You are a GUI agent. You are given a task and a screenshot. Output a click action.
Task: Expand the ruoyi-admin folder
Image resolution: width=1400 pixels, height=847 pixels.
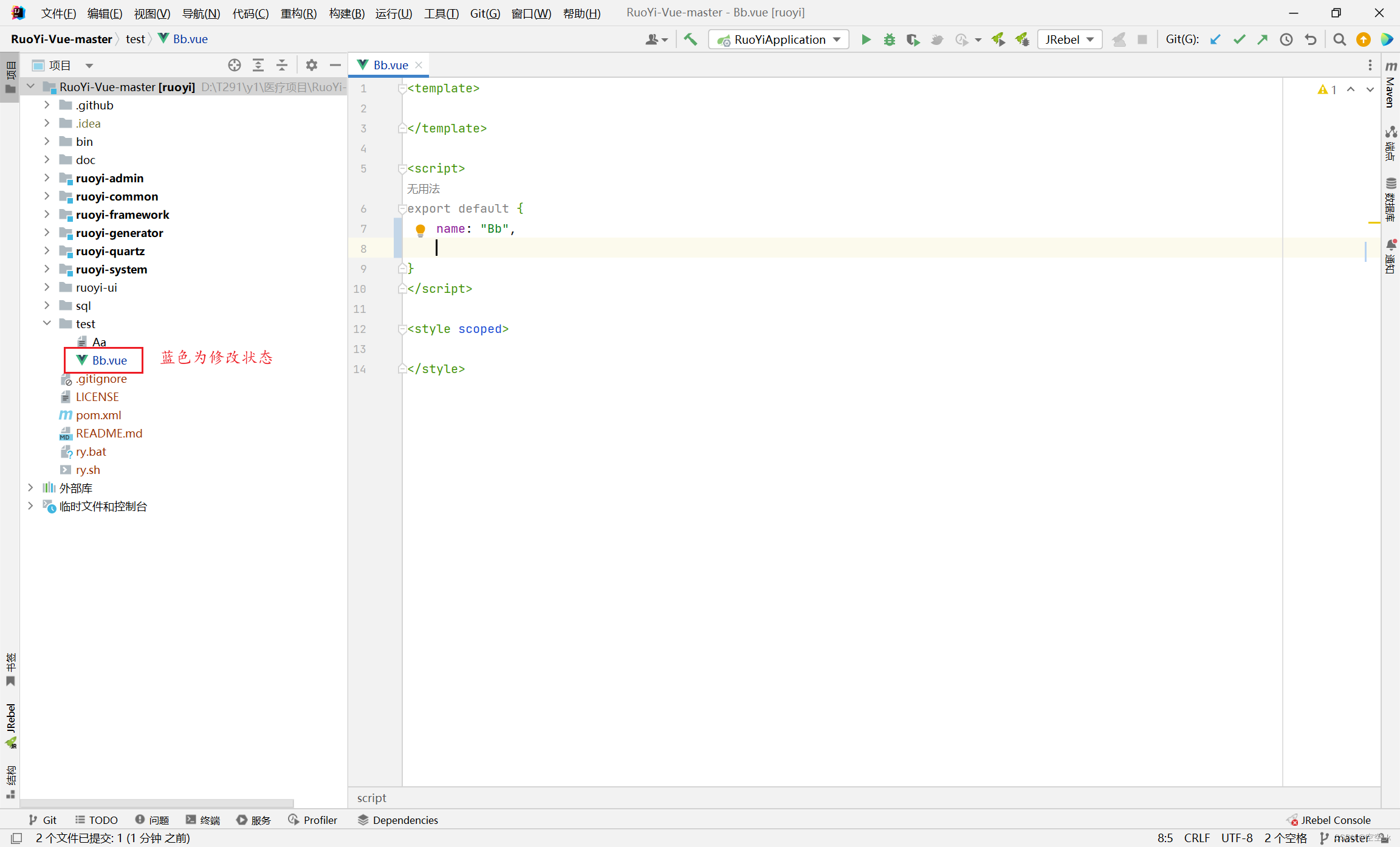pos(47,178)
